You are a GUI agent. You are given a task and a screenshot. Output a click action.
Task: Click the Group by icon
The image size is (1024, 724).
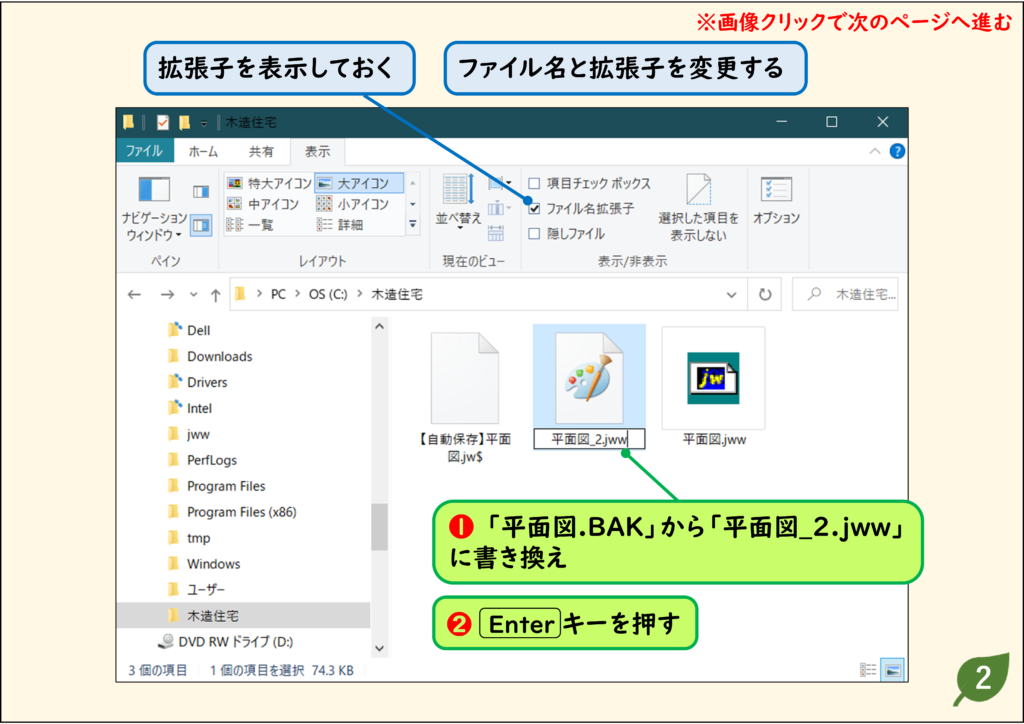point(500,183)
